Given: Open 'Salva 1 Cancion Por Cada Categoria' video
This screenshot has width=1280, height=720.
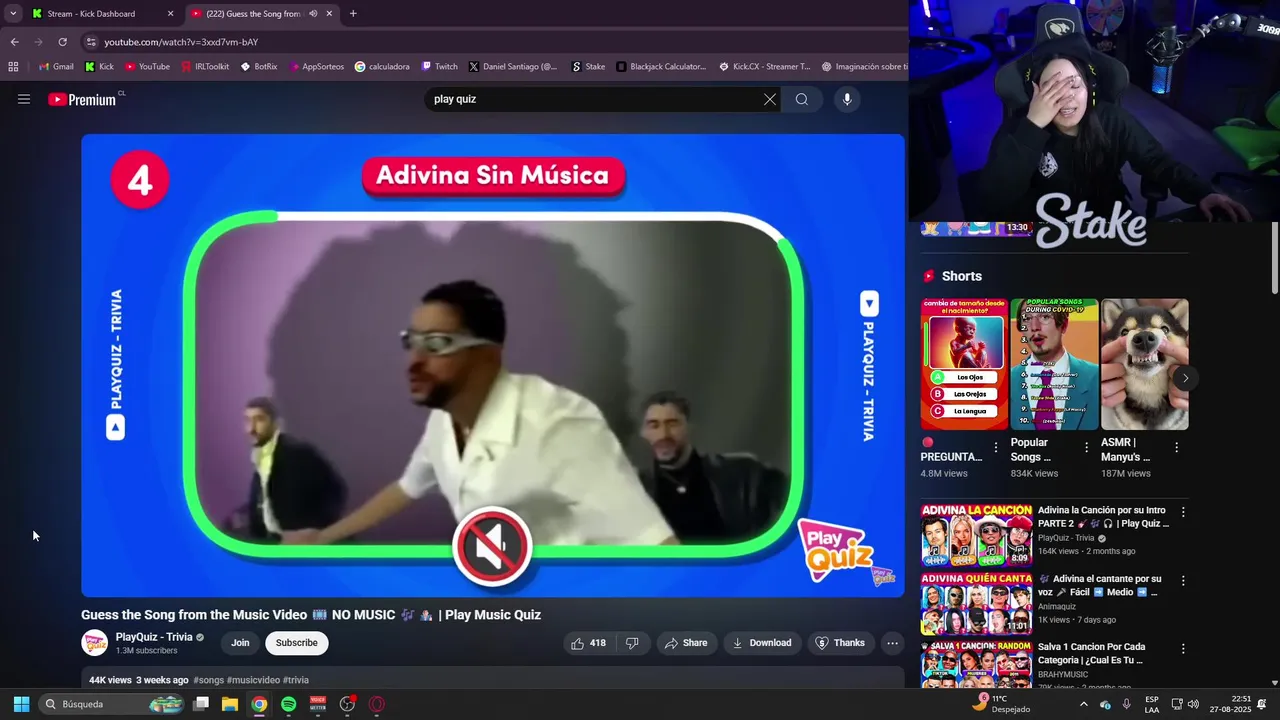Looking at the screenshot, I should [976, 664].
